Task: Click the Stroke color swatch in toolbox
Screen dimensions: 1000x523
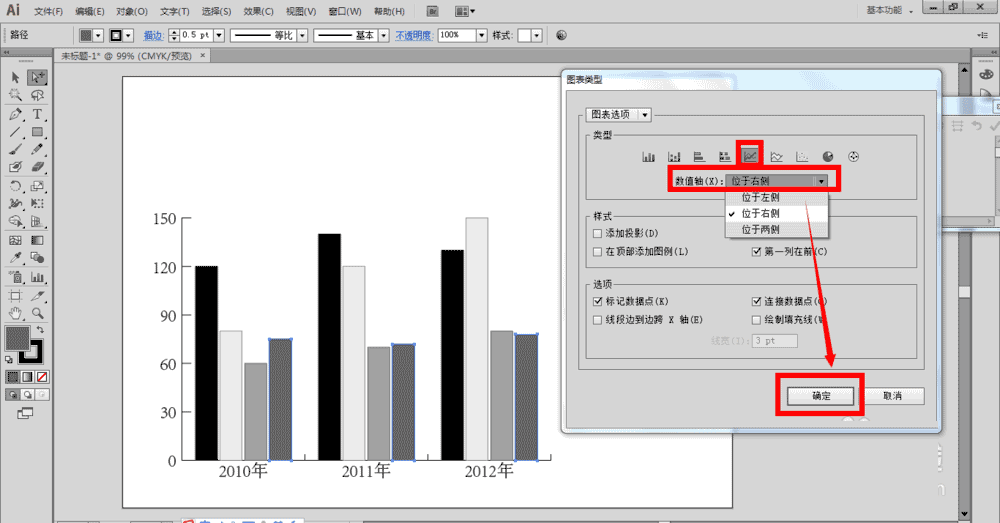Action: click(x=32, y=353)
